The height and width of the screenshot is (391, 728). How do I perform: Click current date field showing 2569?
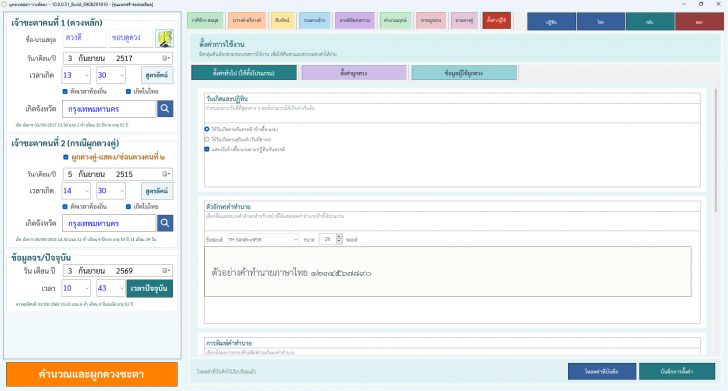click(117, 271)
